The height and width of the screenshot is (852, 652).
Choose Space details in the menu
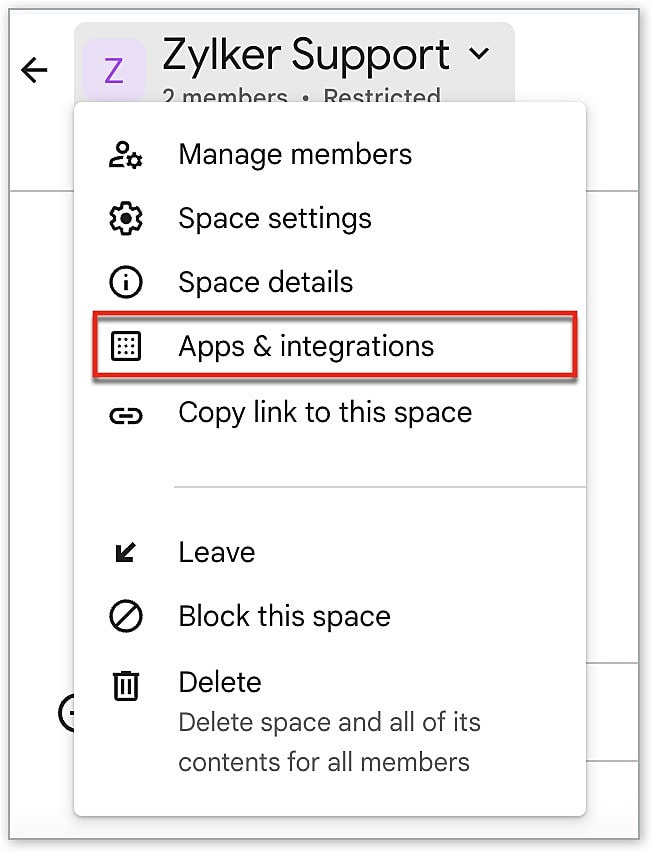click(266, 283)
